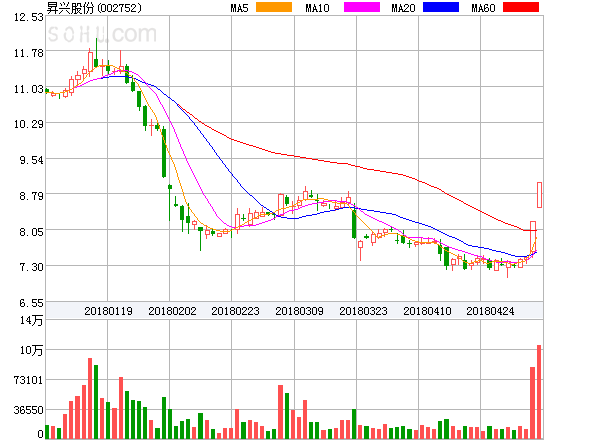Click the 20180424 date label

(x=490, y=311)
